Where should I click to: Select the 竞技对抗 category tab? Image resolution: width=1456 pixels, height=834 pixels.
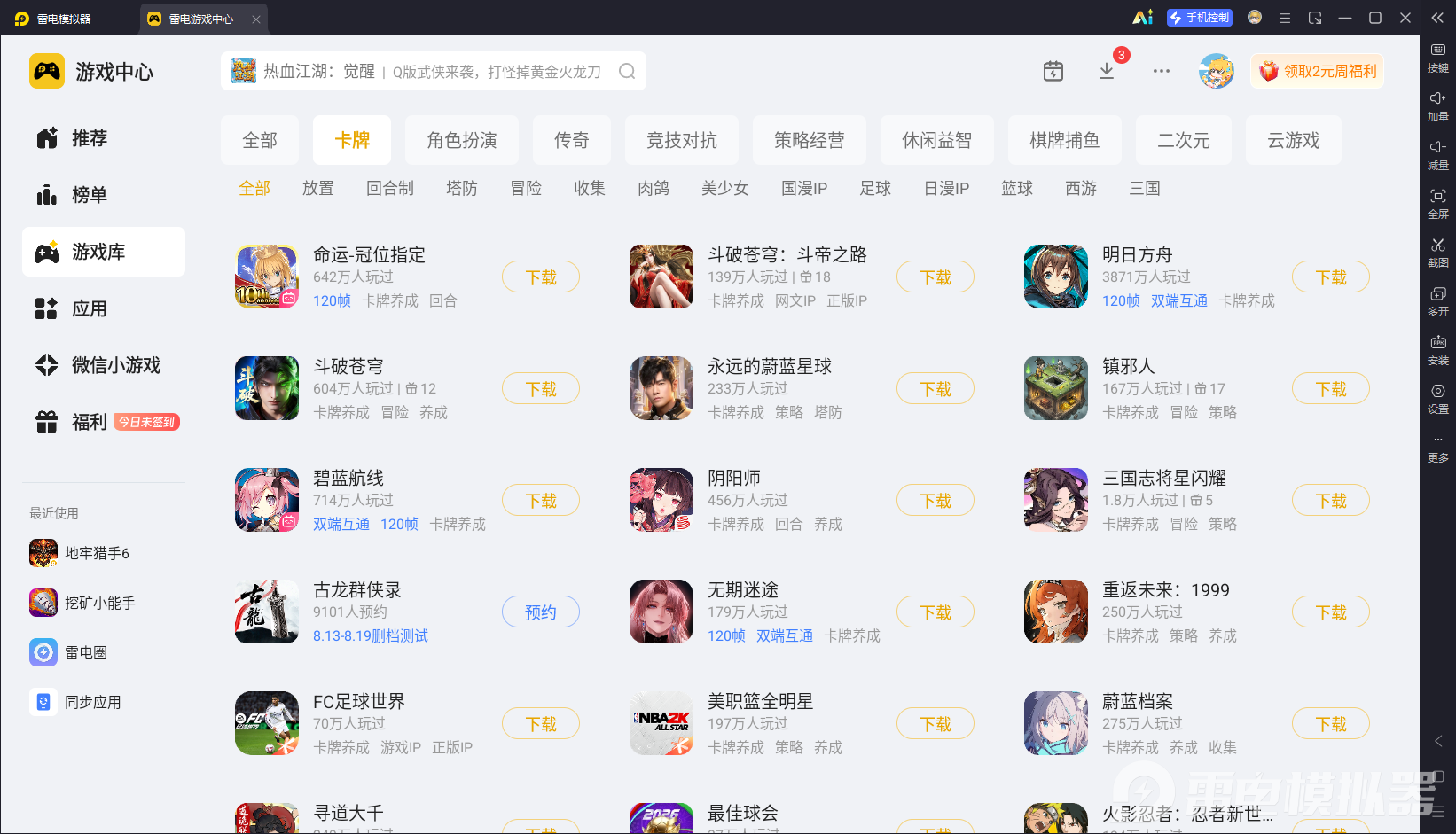click(682, 140)
